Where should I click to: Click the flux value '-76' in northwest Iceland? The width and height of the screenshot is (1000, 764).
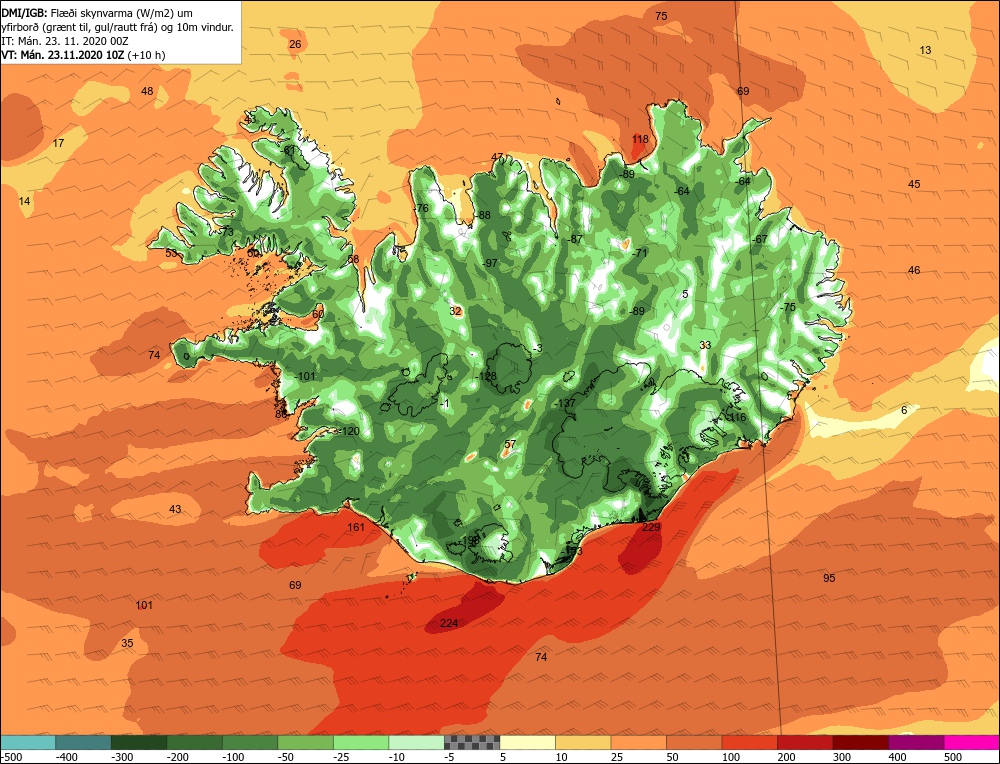coord(421,209)
